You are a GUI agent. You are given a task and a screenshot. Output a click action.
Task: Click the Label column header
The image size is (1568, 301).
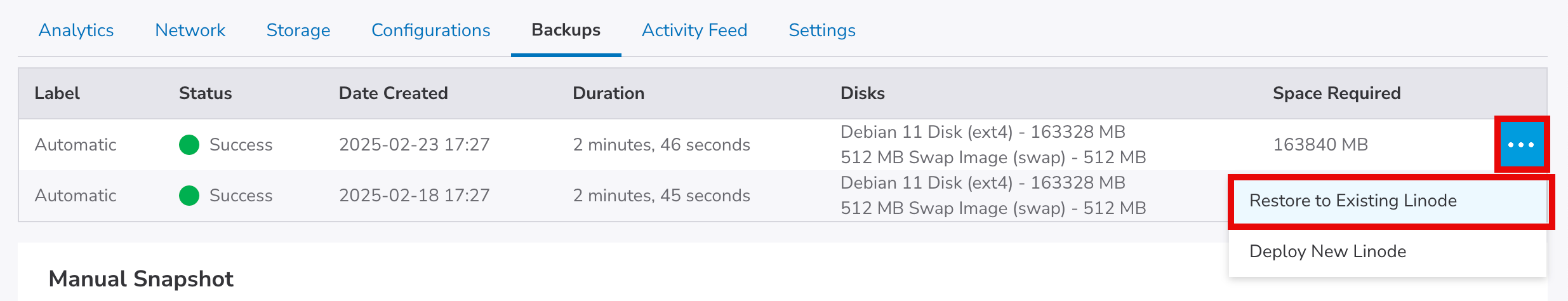[x=57, y=93]
